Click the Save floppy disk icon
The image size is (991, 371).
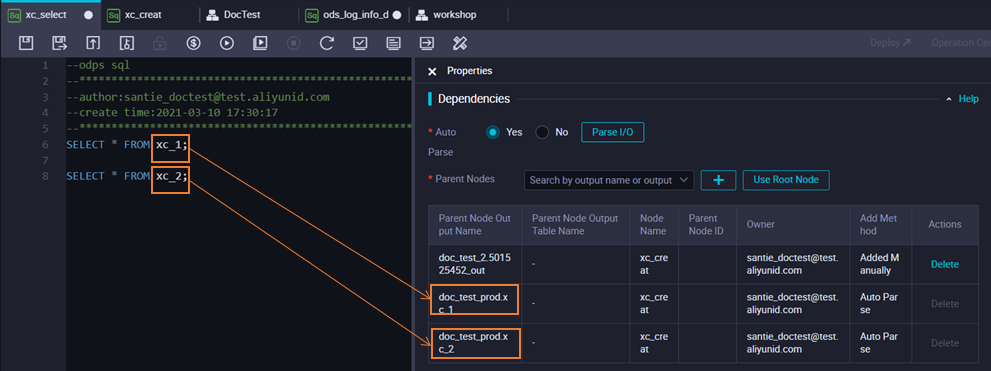(26, 43)
